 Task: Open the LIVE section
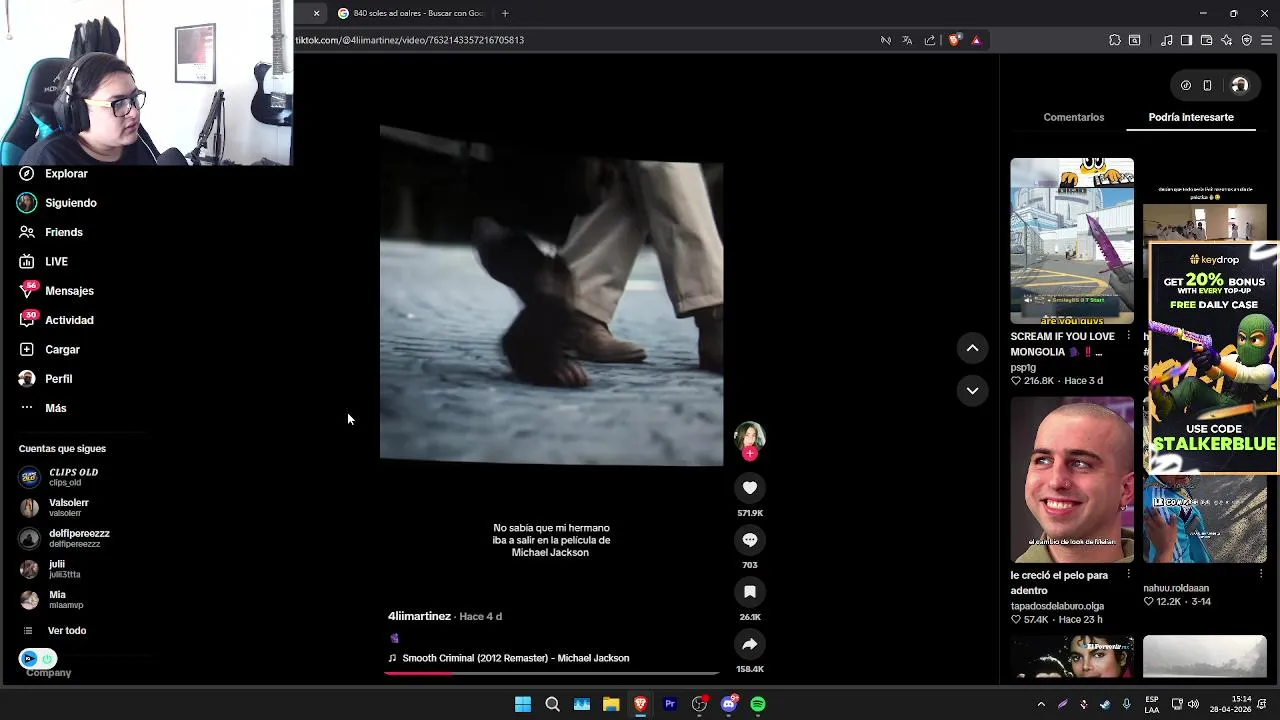point(44,261)
